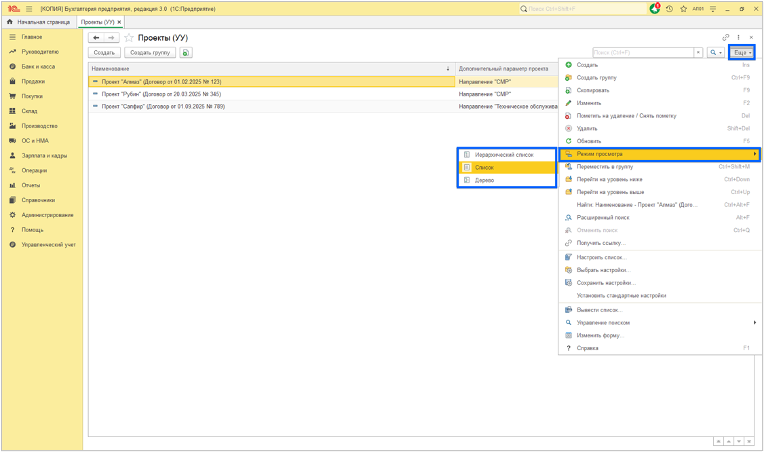Open the Банк и касса section
Image resolution: width=764 pixels, height=454 pixels.
38,66
